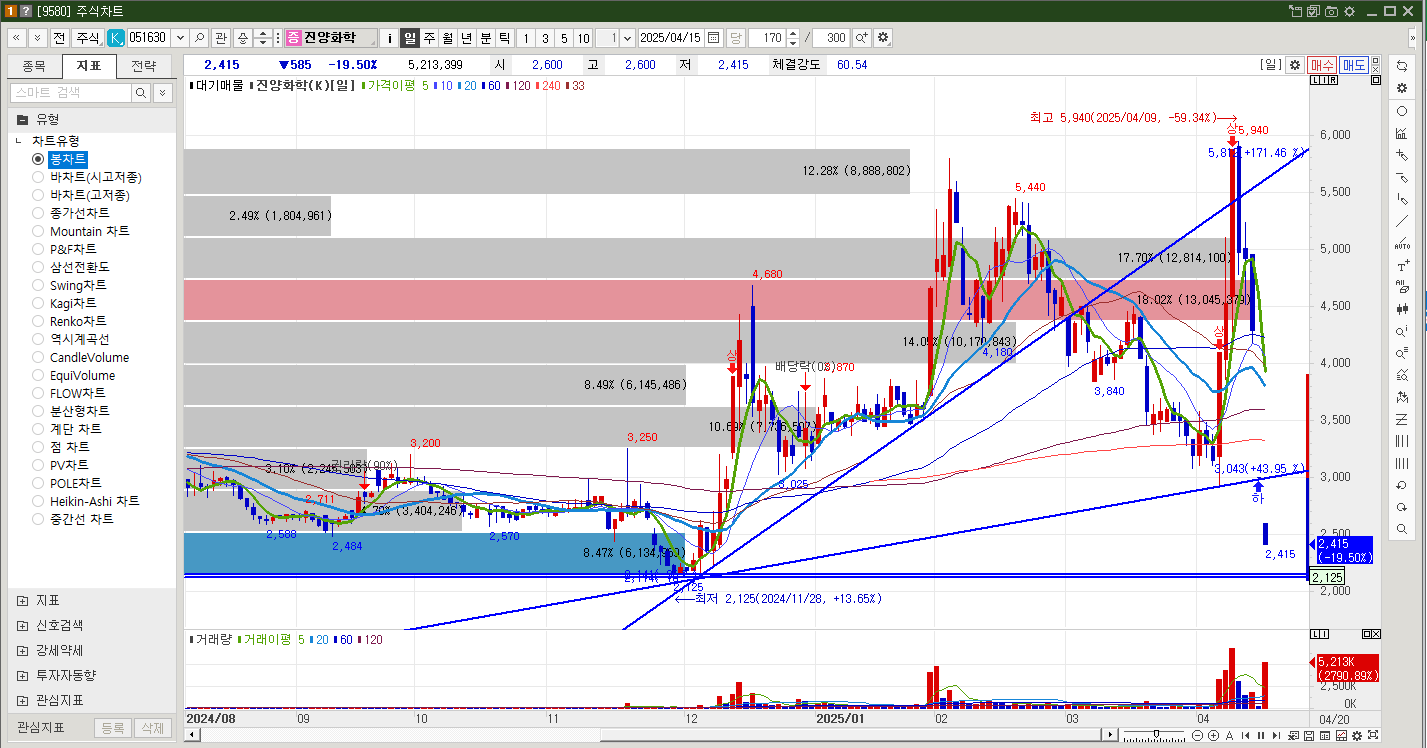Click the chart pane gear next to [일]

tap(1295, 64)
